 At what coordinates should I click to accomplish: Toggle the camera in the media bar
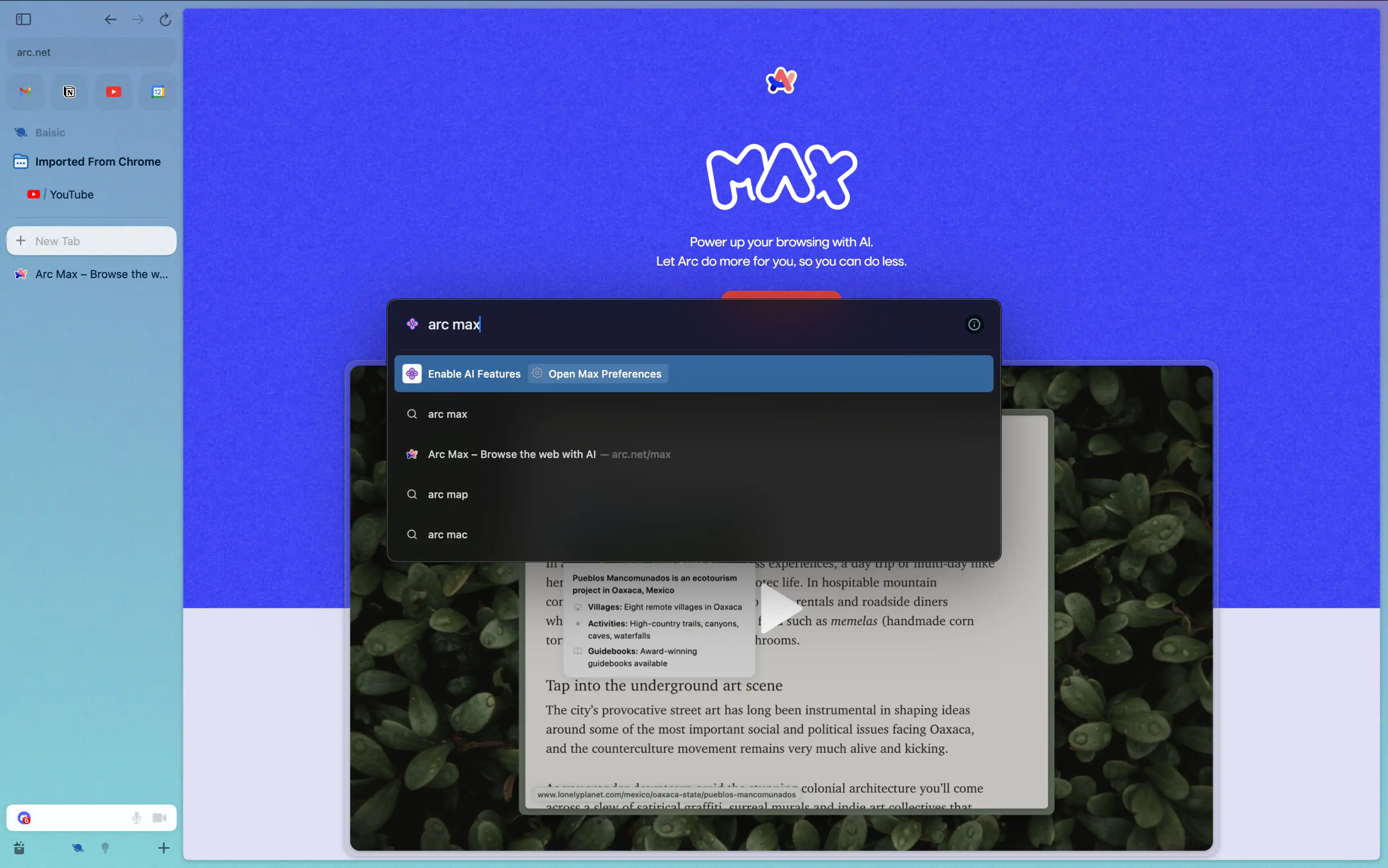coord(160,818)
